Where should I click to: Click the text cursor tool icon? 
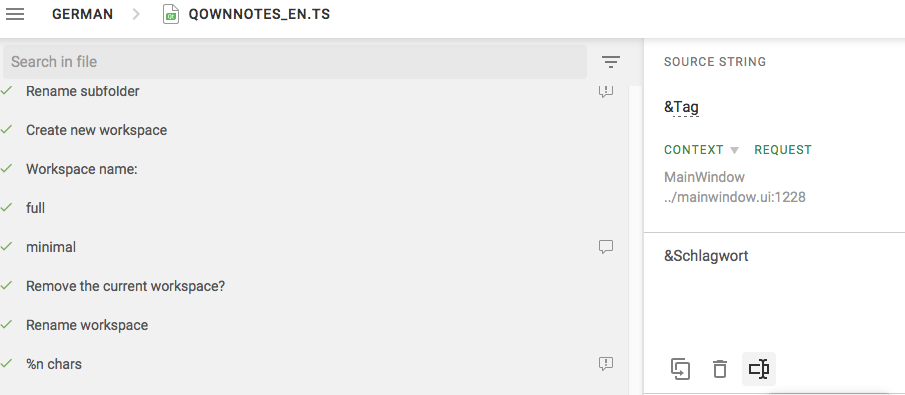coord(758,368)
